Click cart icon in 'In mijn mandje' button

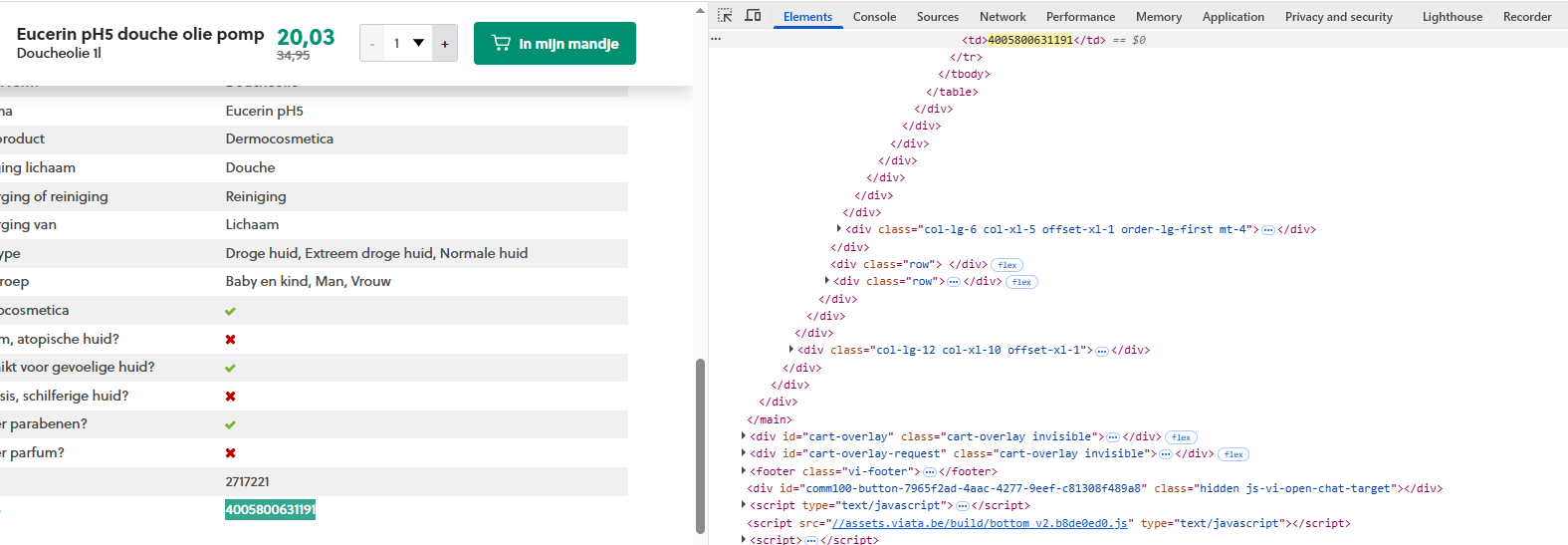point(501,43)
